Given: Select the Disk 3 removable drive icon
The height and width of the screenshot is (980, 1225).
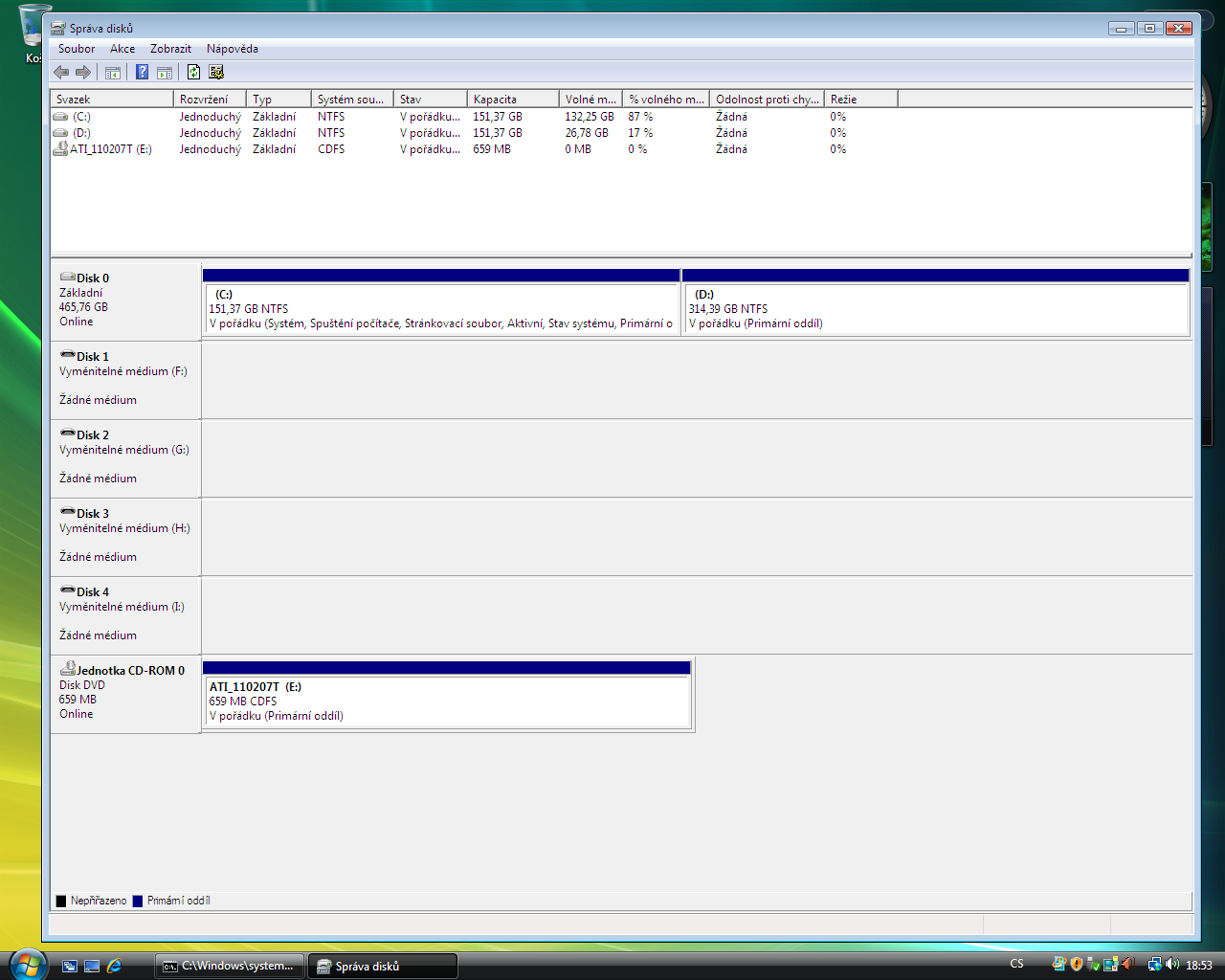Looking at the screenshot, I should (67, 512).
